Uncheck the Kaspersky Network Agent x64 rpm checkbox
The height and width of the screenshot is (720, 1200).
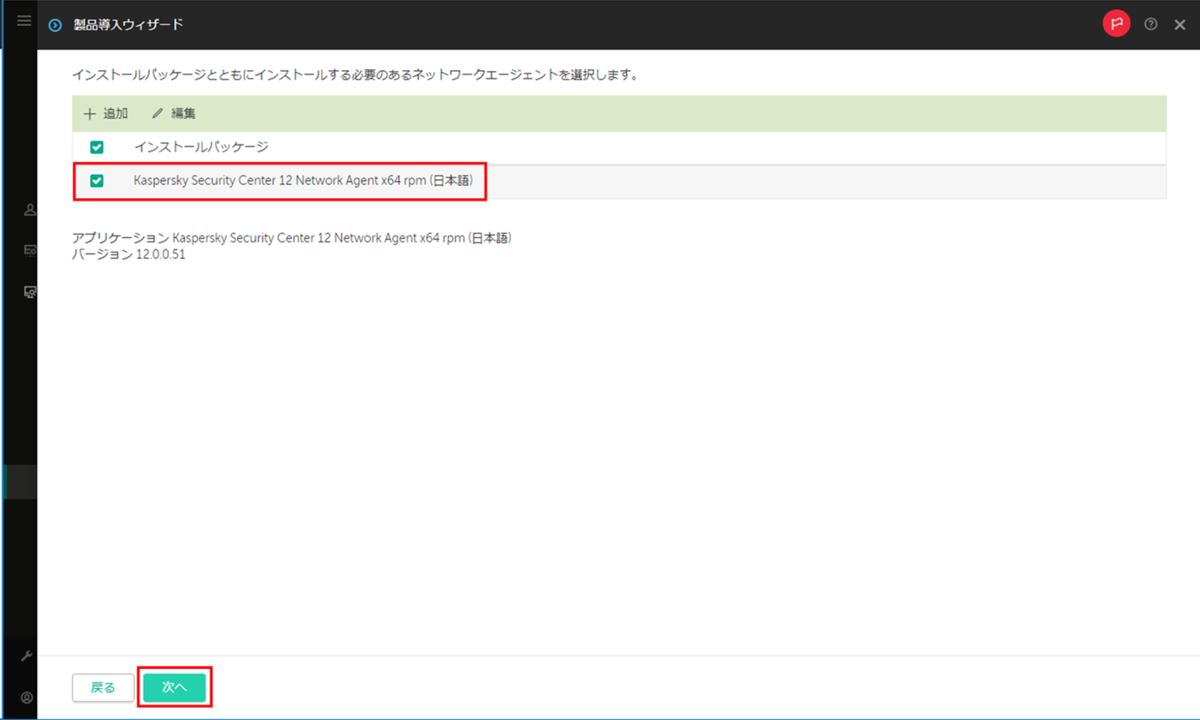point(96,181)
